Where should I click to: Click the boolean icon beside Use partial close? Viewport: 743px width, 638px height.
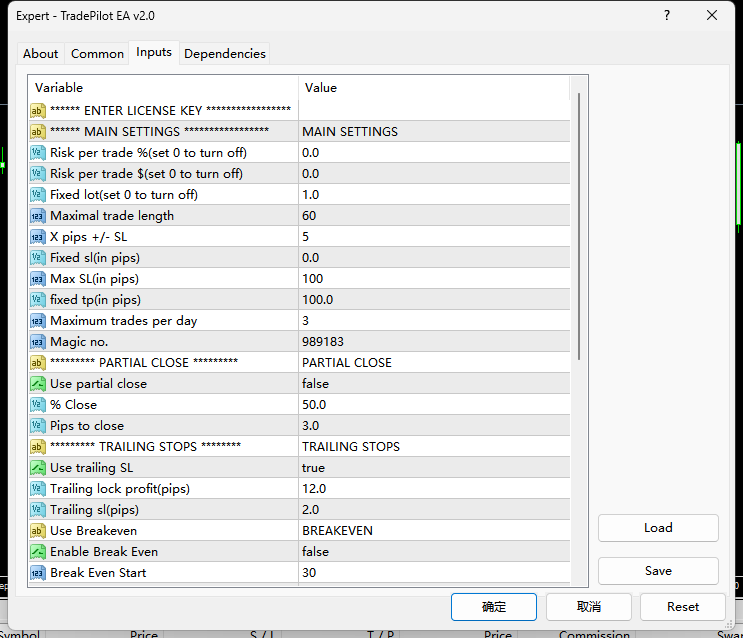click(x=38, y=383)
